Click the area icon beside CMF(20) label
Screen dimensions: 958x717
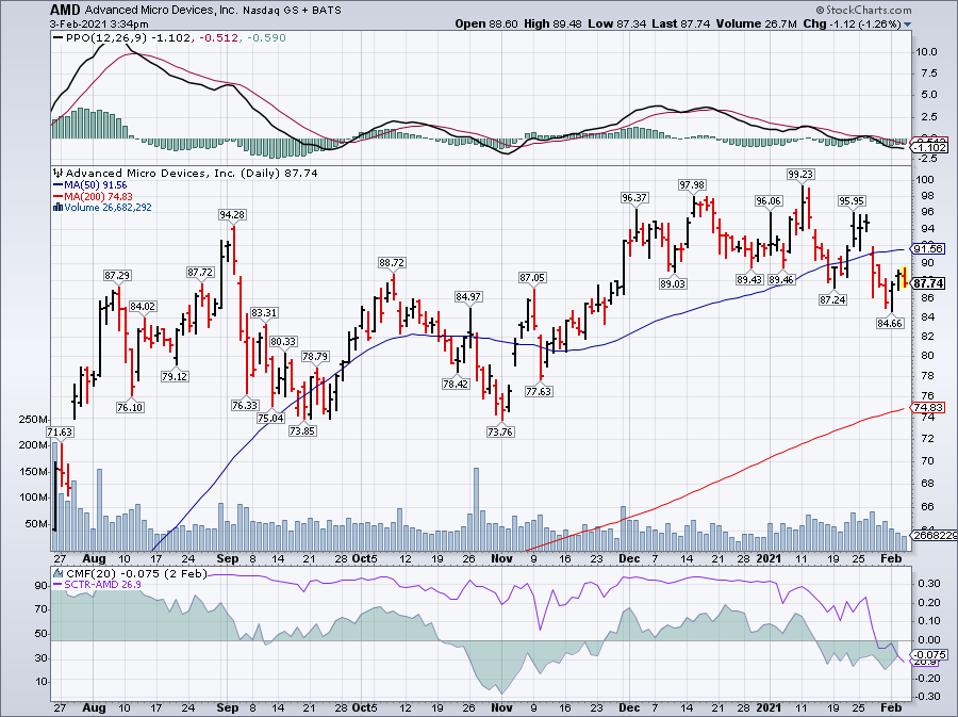(59, 573)
